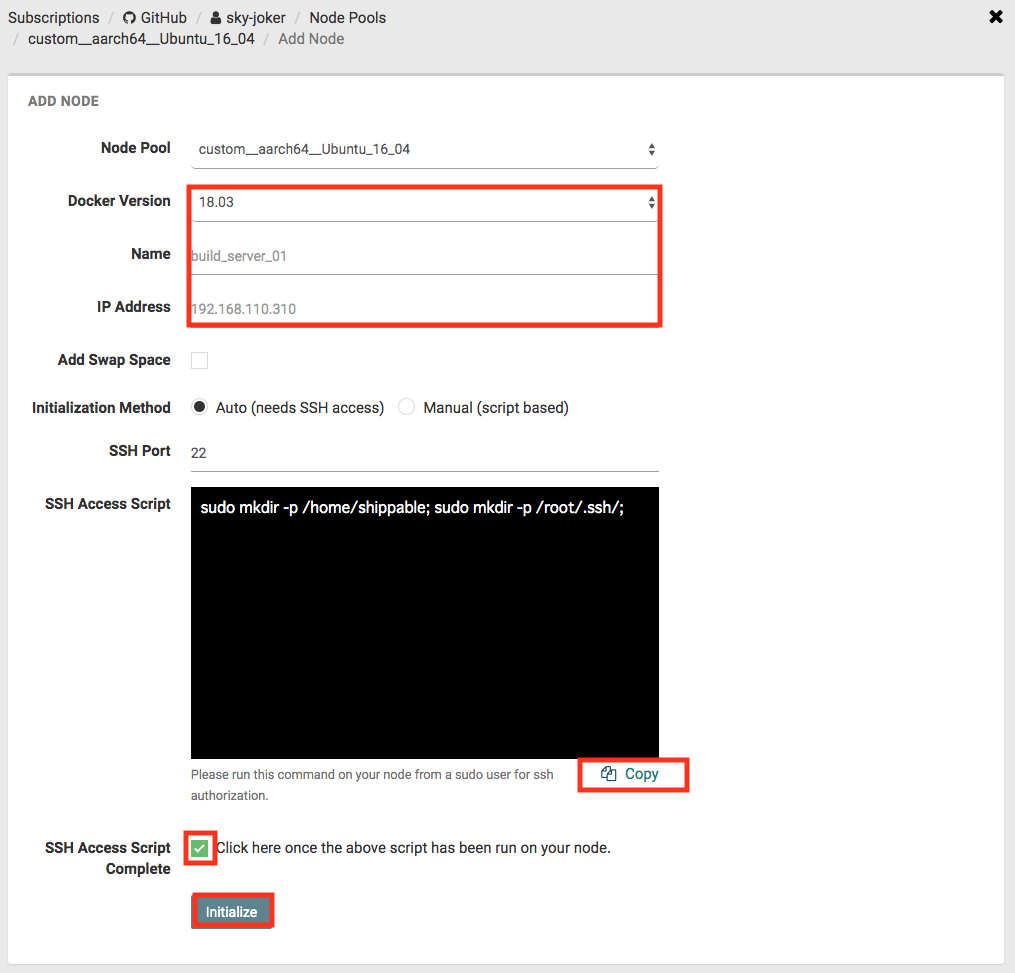Open Subscriptions breadcrumb link
The image size is (1015, 973).
pyautogui.click(x=54, y=18)
